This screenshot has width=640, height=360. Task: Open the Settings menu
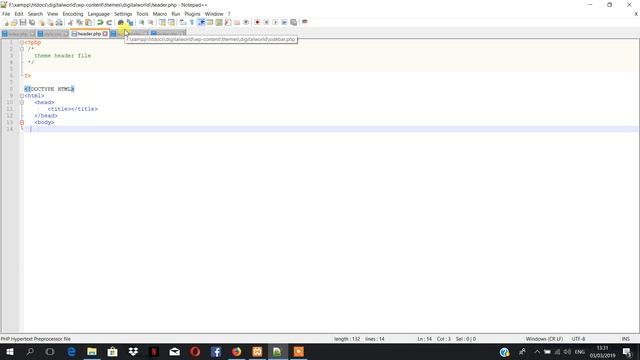click(123, 14)
